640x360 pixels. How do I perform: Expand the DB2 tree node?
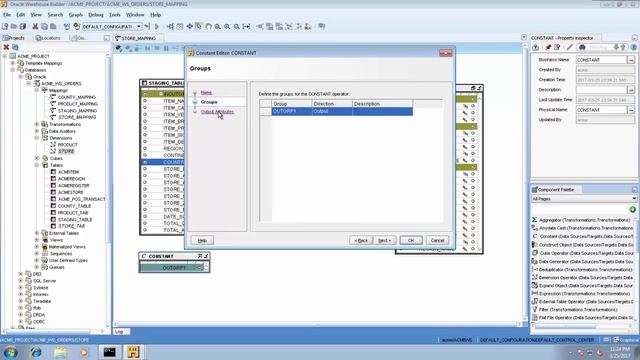pos(21,274)
